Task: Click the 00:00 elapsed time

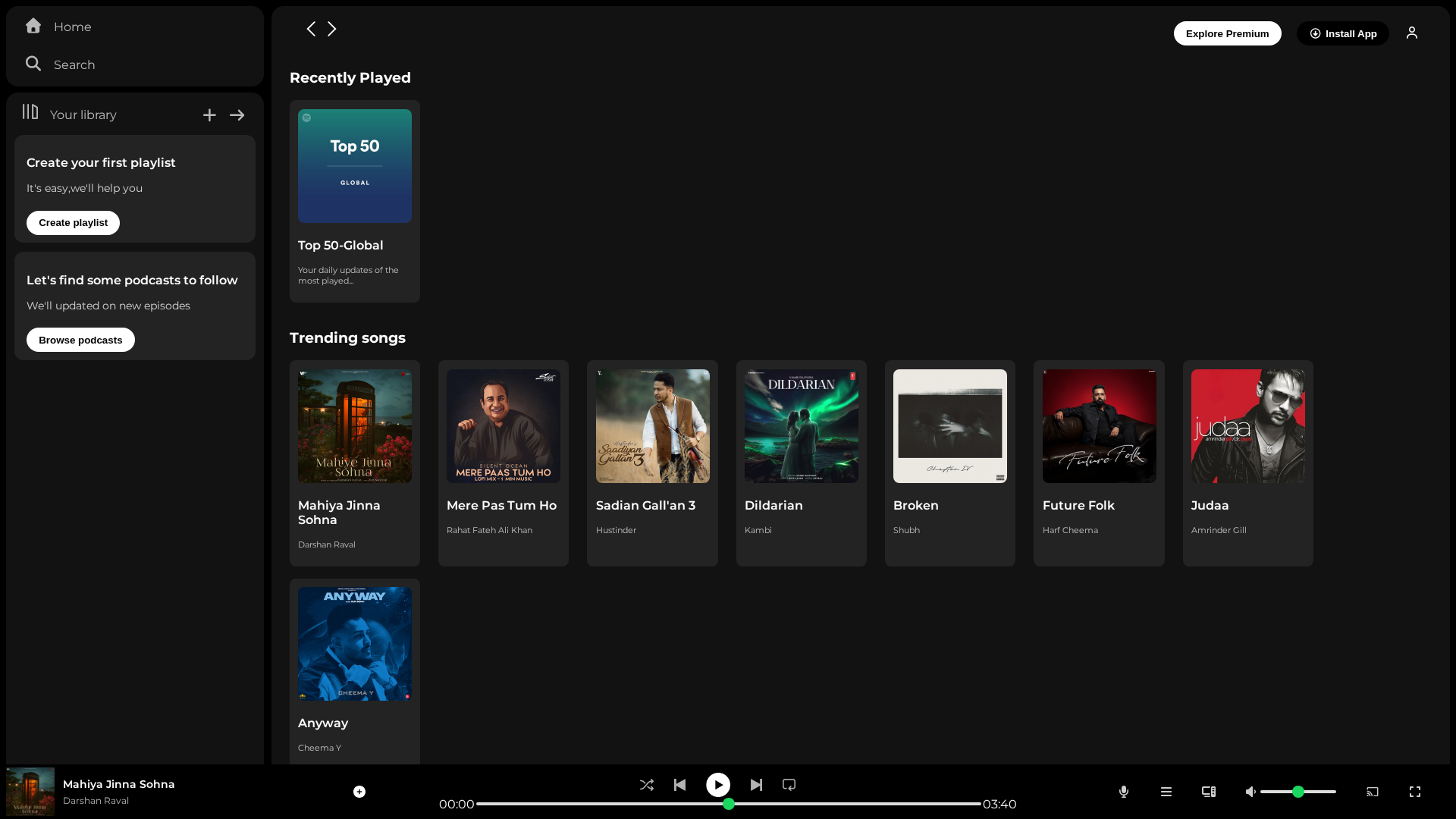Action: pos(457,805)
